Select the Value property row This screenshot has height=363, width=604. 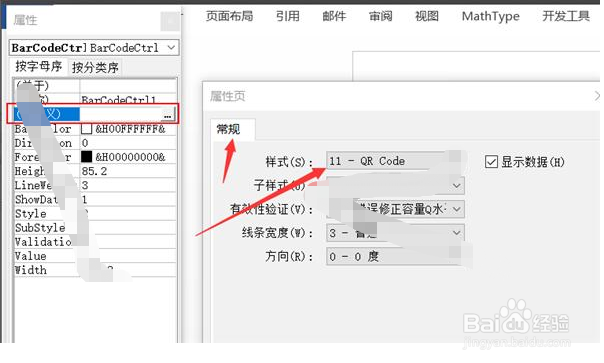click(x=95, y=256)
